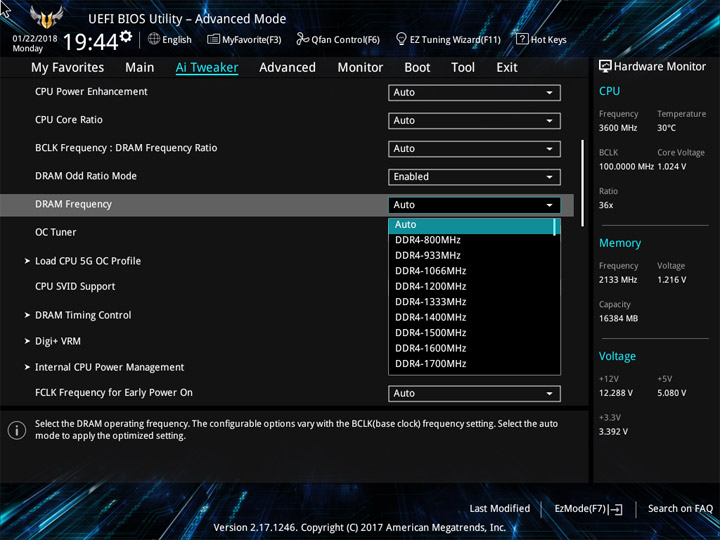Image resolution: width=720 pixels, height=540 pixels.
Task: Open the Boot tab
Action: (417, 68)
